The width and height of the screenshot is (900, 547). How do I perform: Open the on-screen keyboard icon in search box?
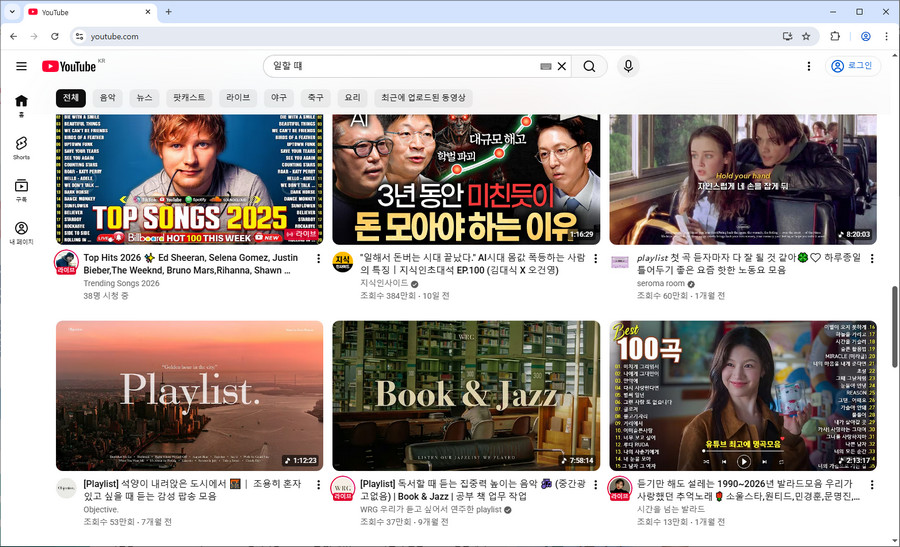[546, 66]
